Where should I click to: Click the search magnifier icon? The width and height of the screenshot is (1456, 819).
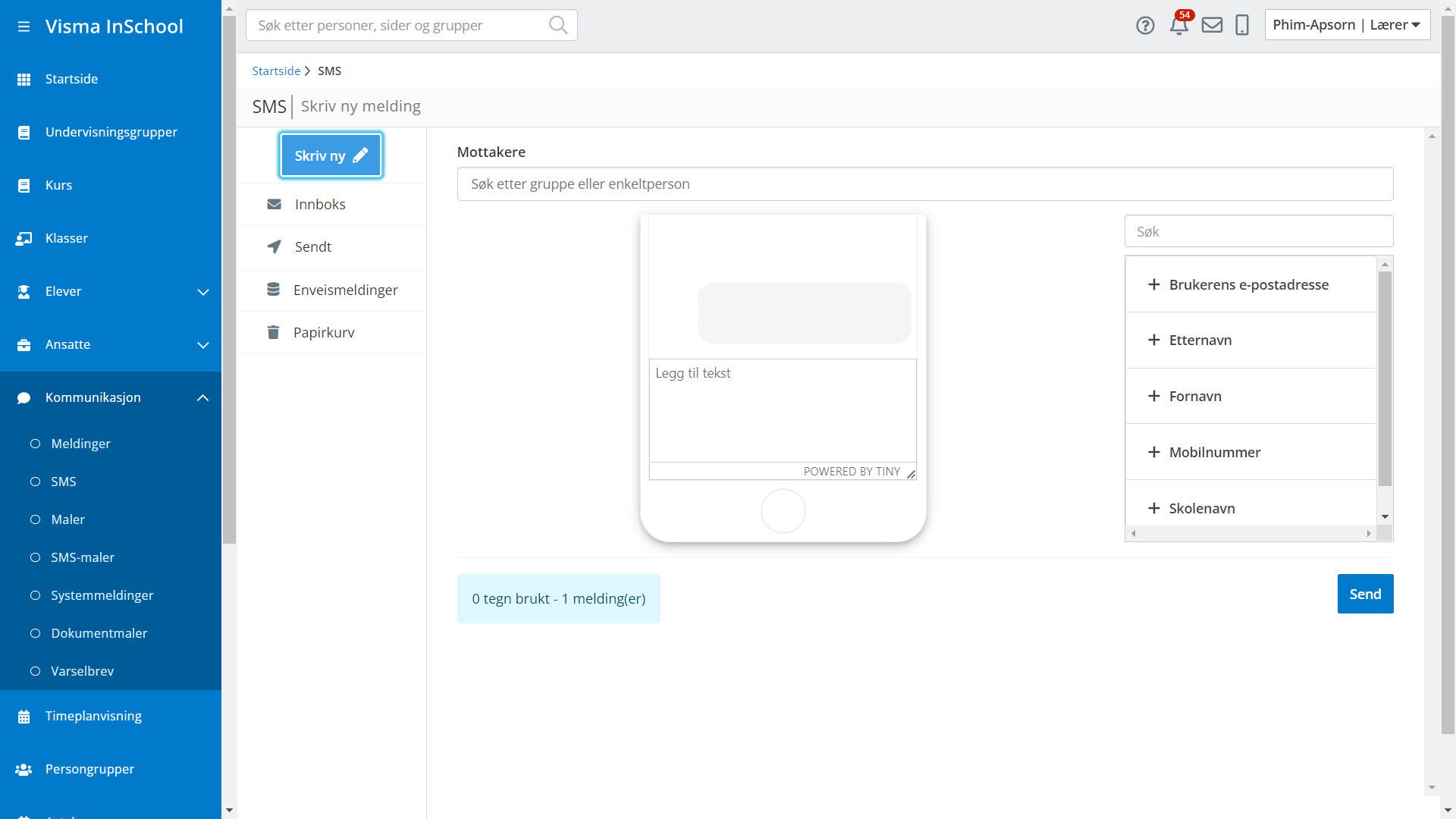tap(558, 25)
